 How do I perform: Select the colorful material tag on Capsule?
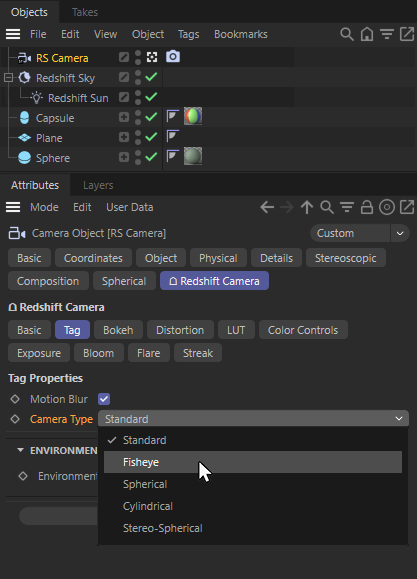pyautogui.click(x=193, y=116)
